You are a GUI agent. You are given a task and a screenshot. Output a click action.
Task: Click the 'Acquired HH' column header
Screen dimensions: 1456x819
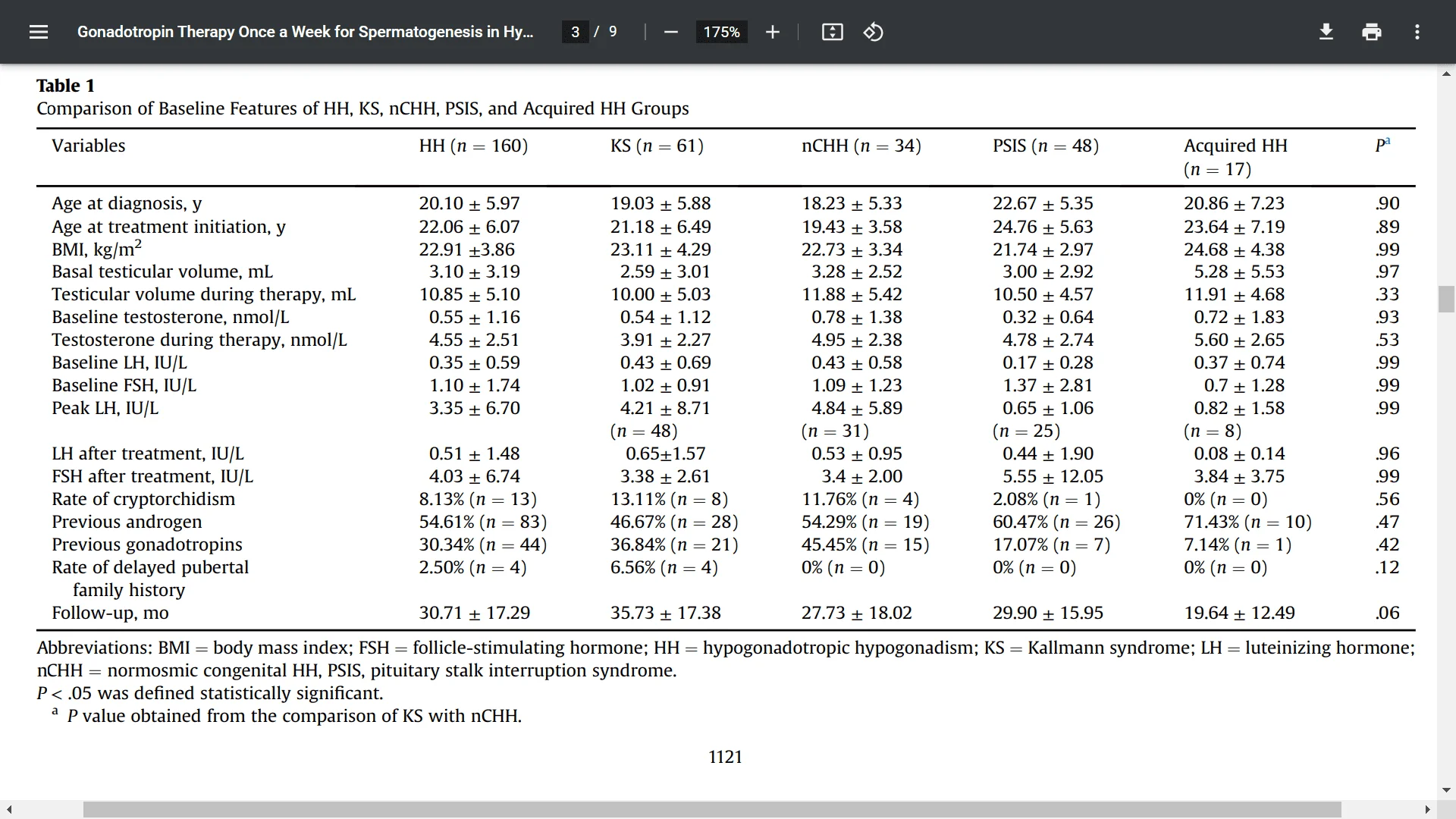pos(1235,146)
